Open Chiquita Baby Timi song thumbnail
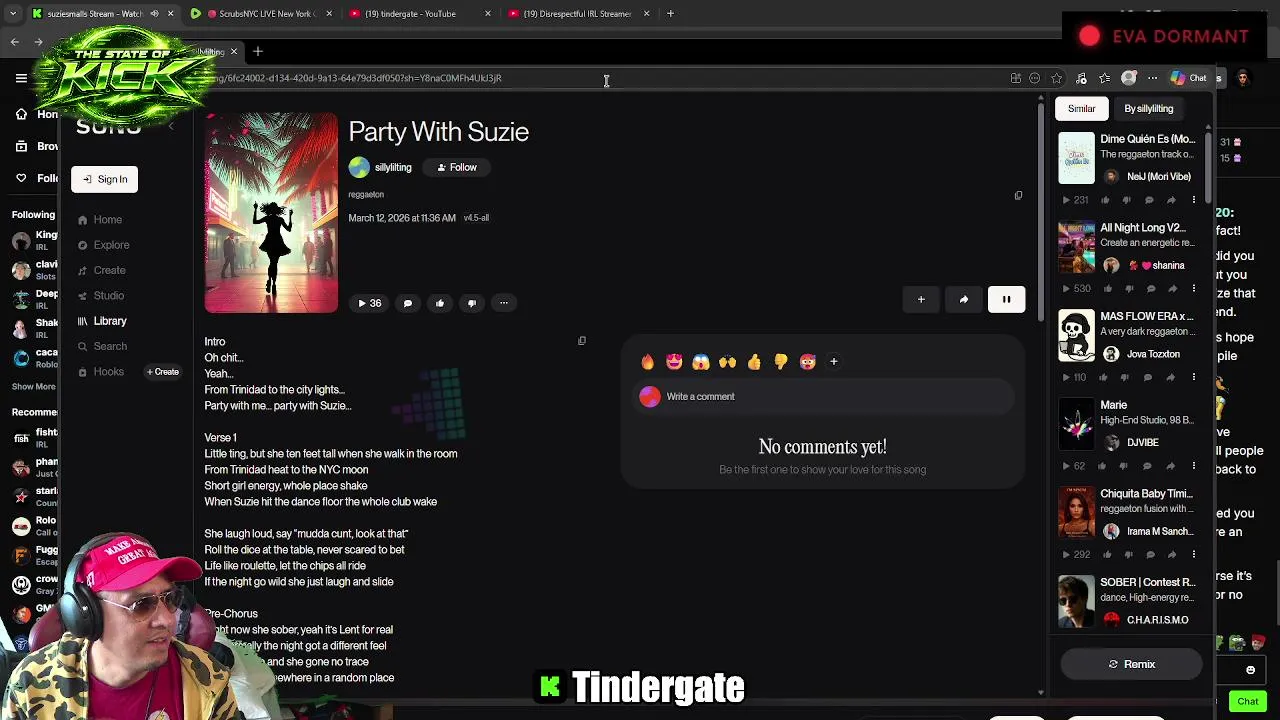Screen dimensions: 1280x720 (1077, 512)
